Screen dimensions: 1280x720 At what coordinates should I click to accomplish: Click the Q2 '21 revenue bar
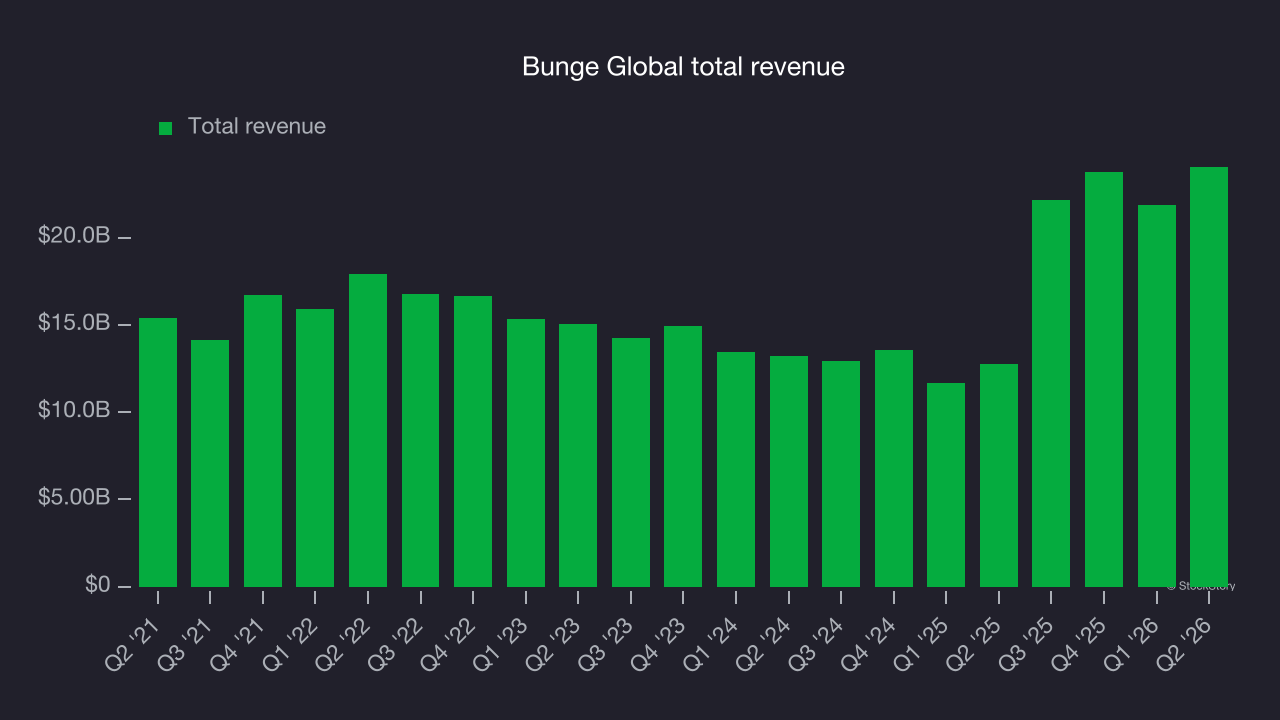158,452
